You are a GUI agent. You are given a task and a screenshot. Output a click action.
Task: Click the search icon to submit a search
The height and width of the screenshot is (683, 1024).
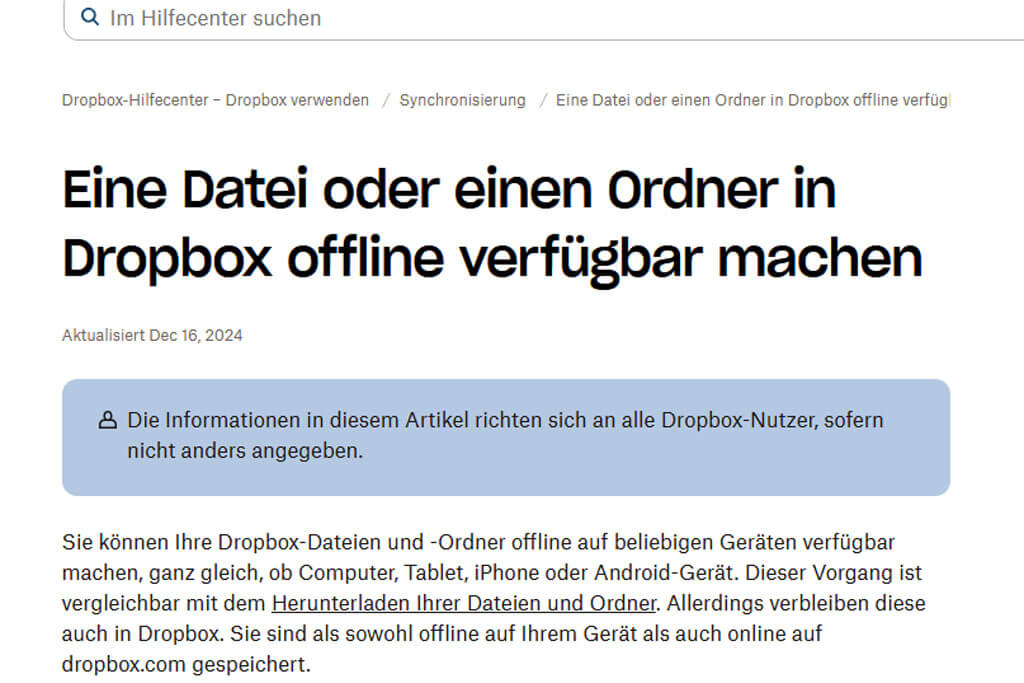89,17
